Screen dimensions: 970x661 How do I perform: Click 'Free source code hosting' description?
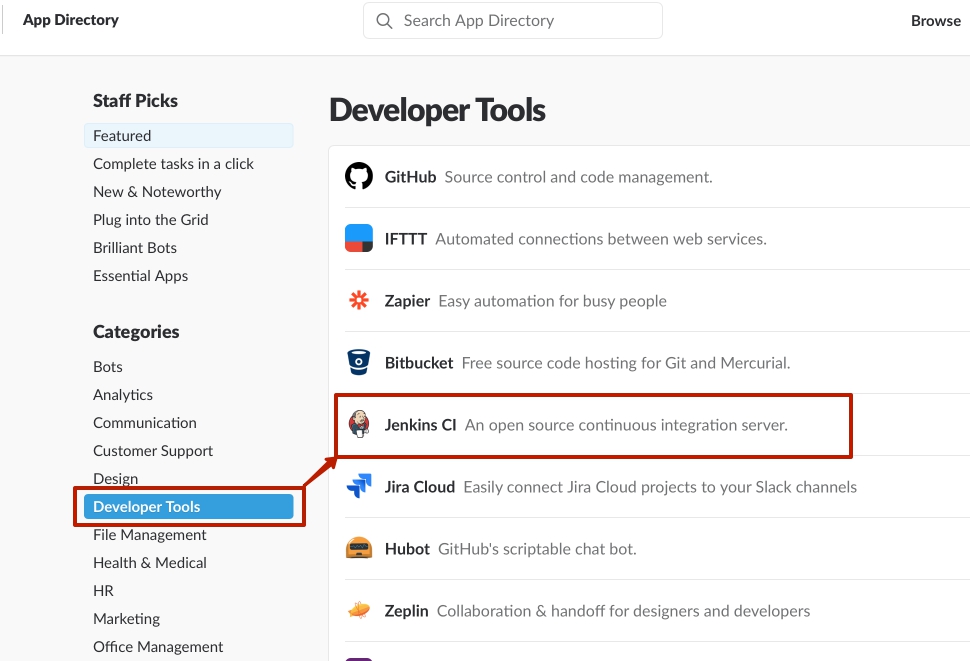(x=626, y=363)
